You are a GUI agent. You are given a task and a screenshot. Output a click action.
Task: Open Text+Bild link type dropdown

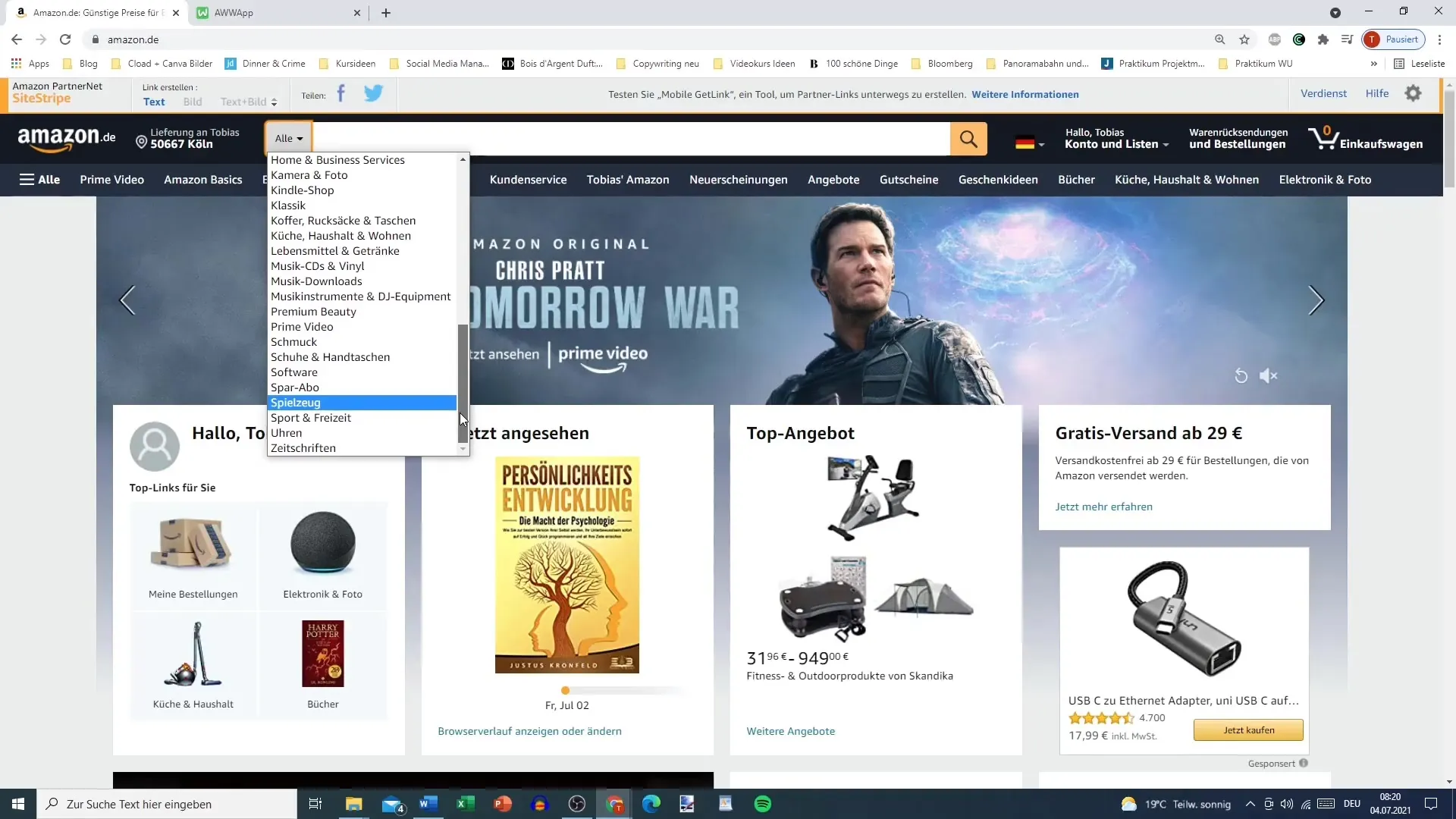249,102
